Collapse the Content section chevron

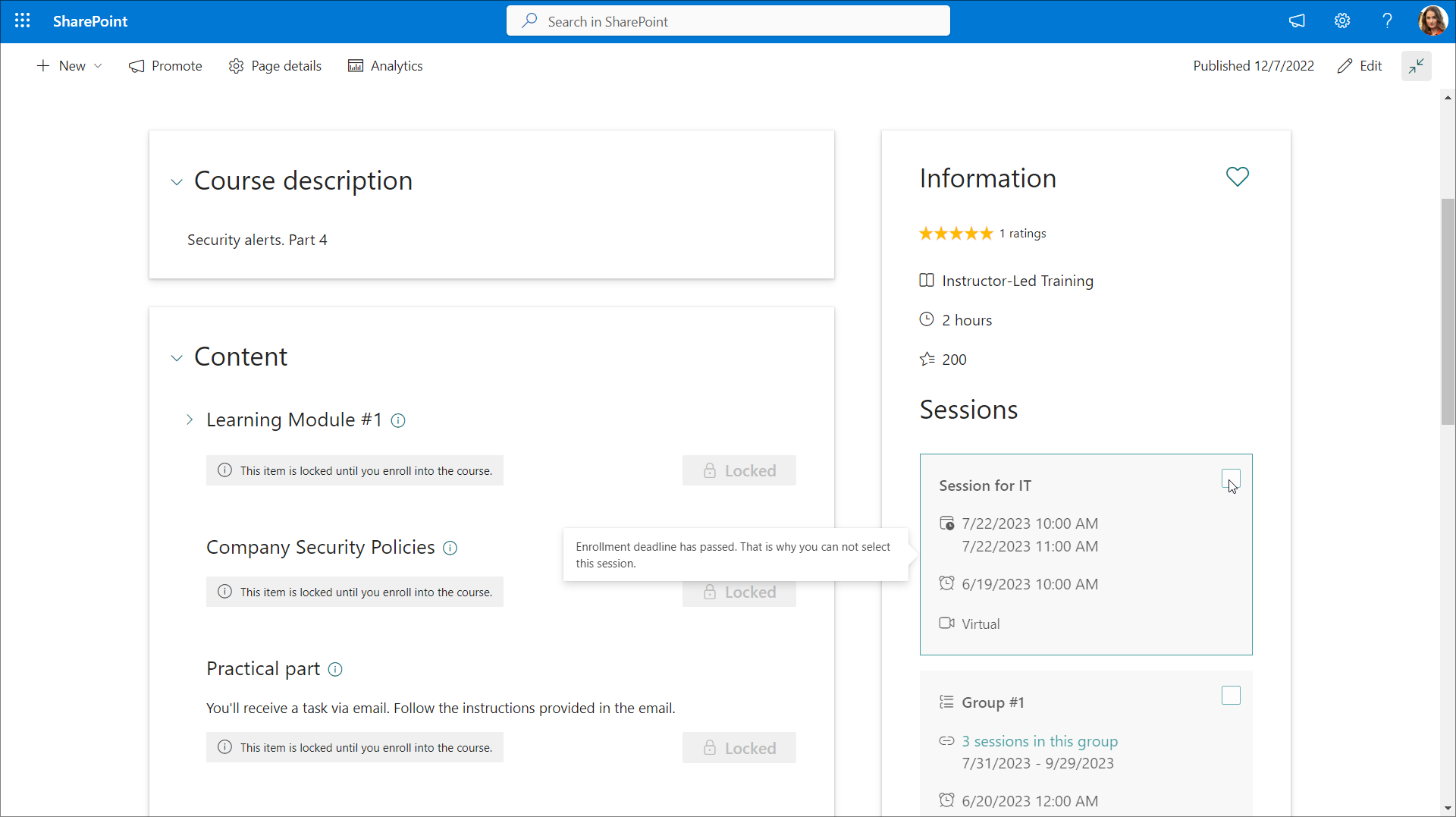tap(177, 358)
